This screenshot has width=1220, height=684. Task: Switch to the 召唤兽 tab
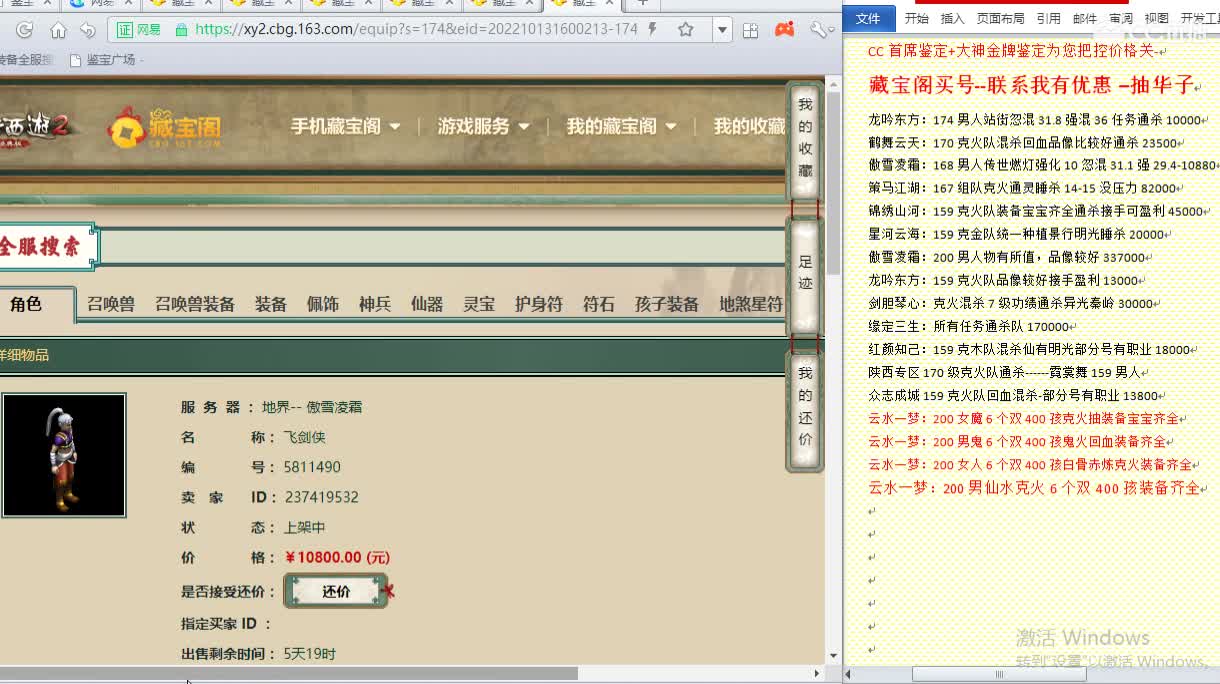click(111, 304)
